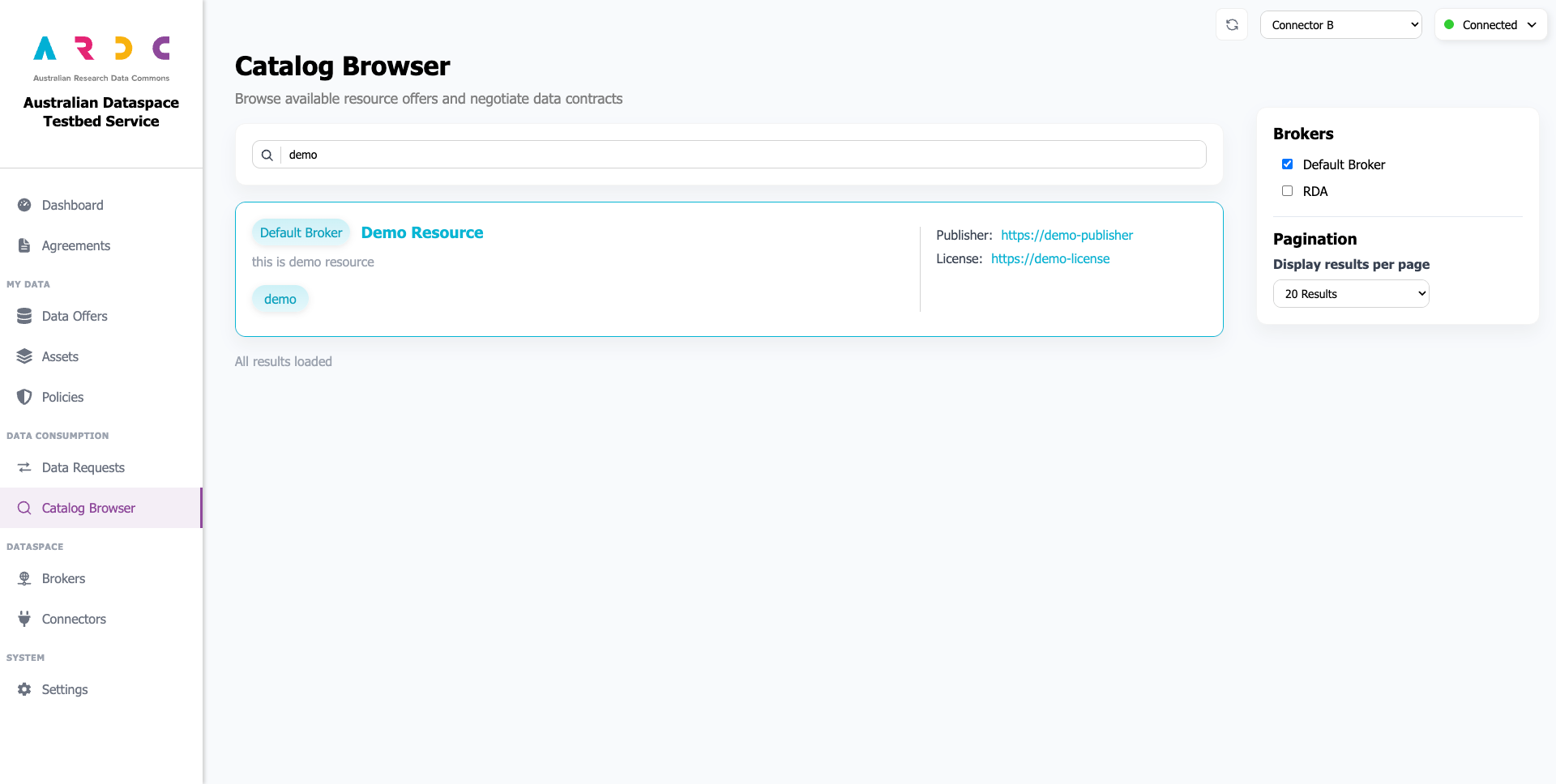
Task: Click the green connection status dot
Action: click(1449, 24)
